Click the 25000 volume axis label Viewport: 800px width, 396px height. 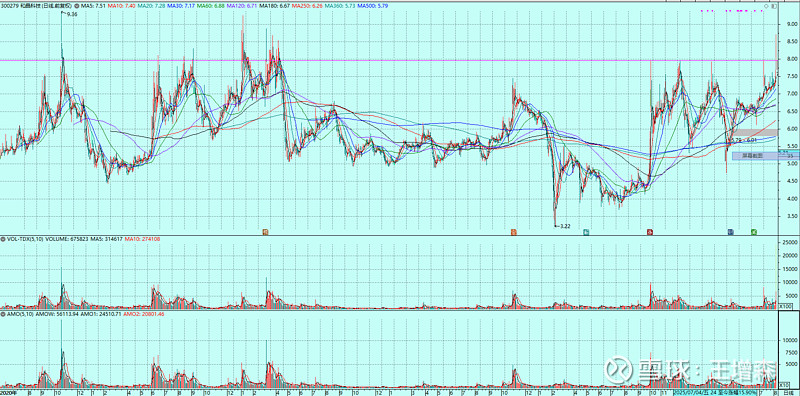tap(789, 242)
